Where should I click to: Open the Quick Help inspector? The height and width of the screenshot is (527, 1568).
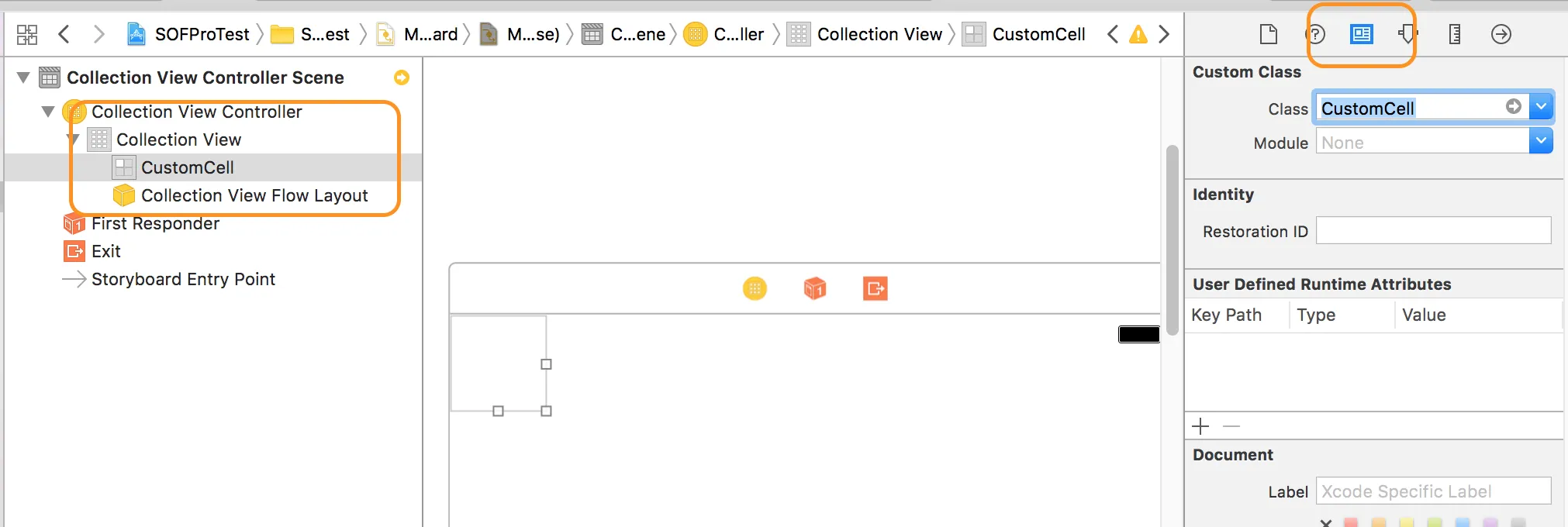pyautogui.click(x=1316, y=34)
